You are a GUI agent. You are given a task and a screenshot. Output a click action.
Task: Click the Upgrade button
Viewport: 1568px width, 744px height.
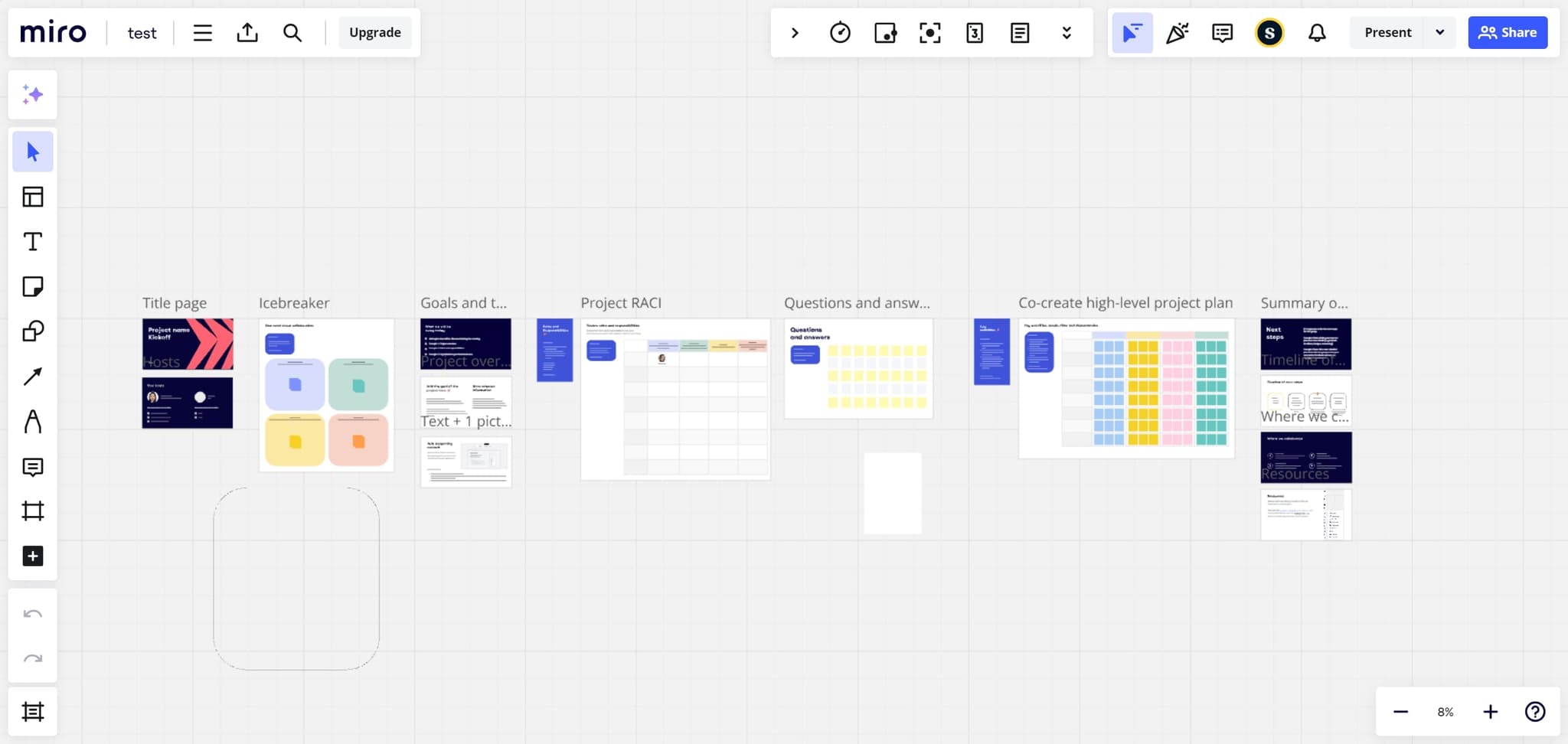point(374,33)
